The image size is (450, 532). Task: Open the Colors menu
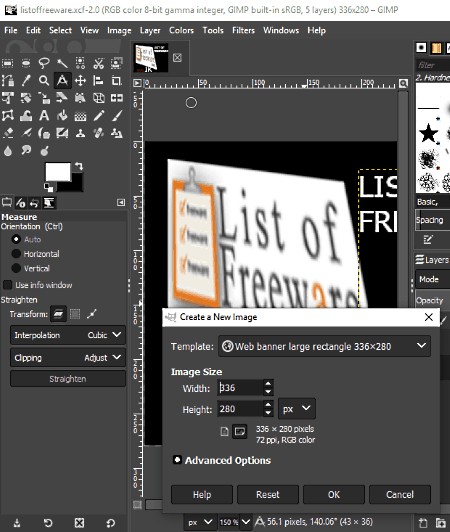pos(181,30)
